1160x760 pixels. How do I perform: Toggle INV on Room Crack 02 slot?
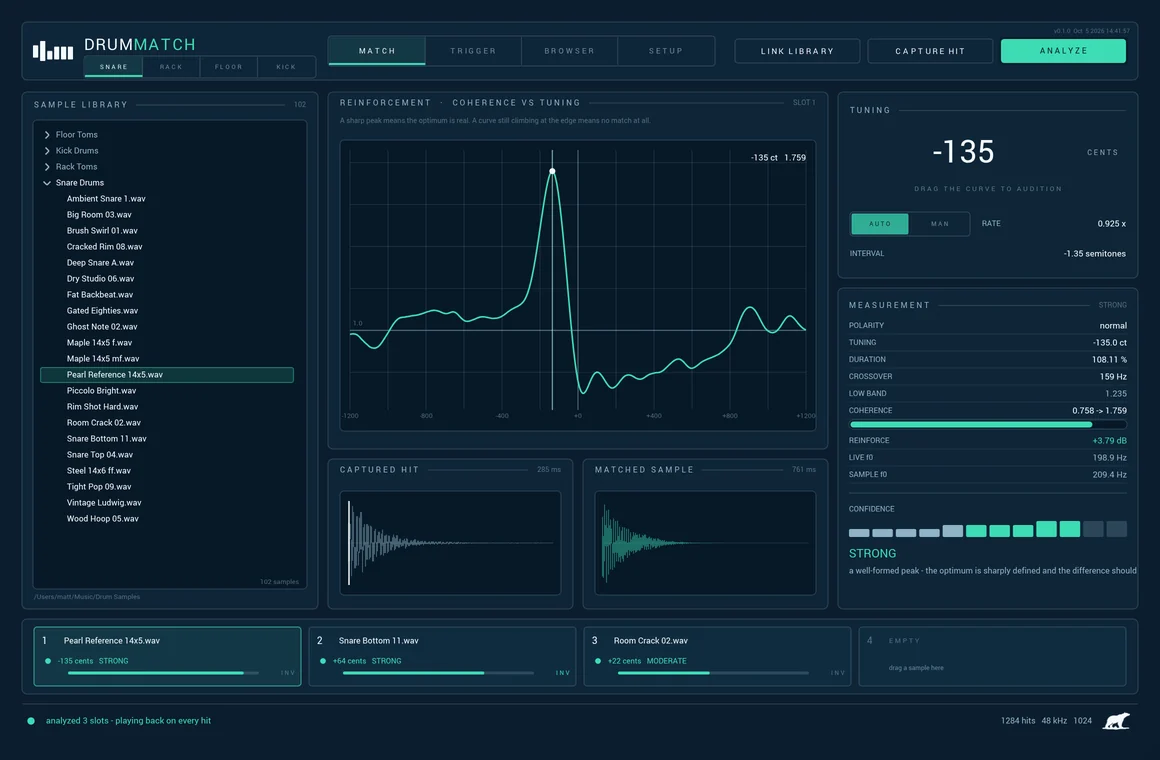pyautogui.click(x=837, y=673)
